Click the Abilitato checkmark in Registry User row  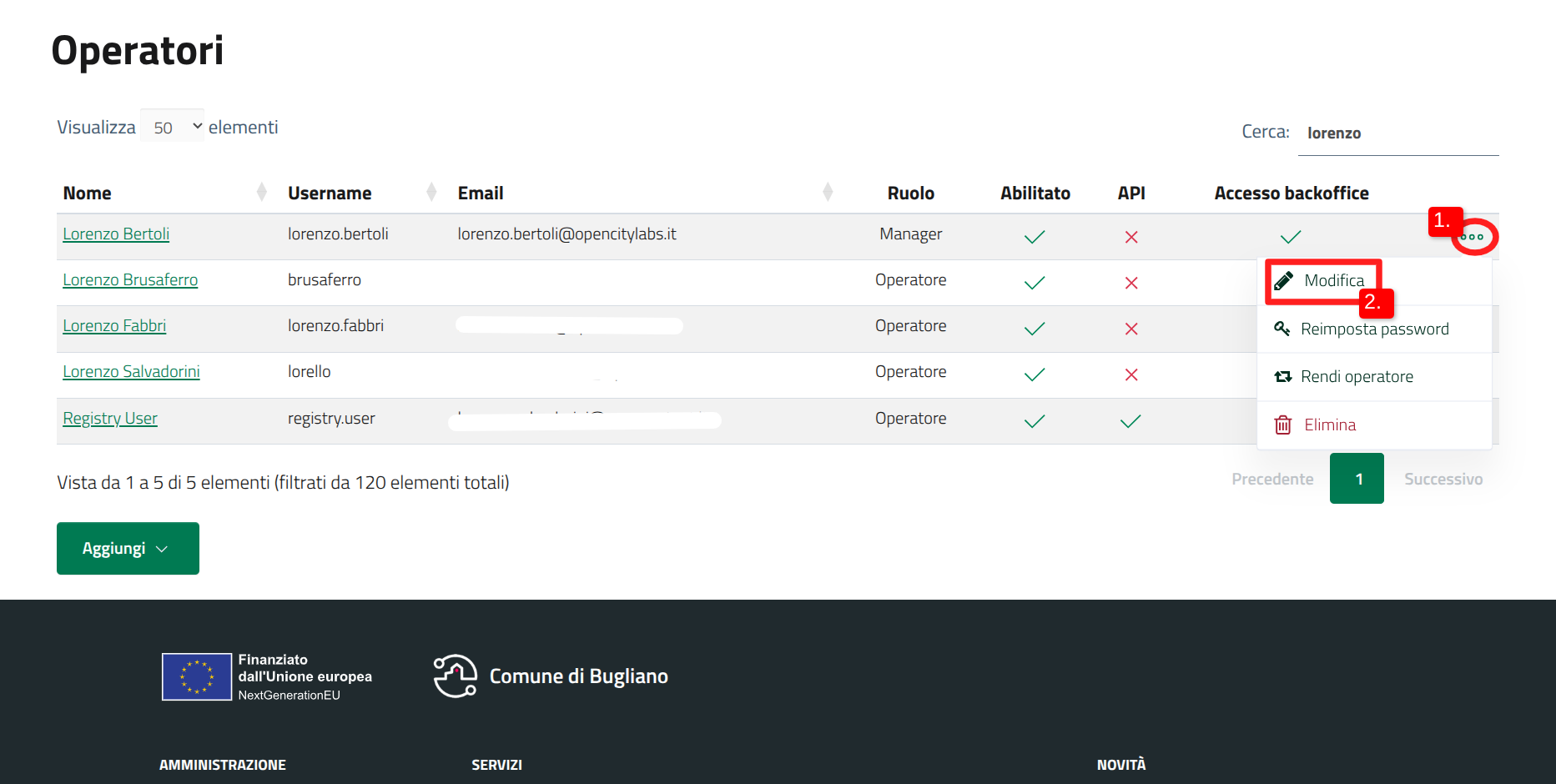click(1035, 421)
